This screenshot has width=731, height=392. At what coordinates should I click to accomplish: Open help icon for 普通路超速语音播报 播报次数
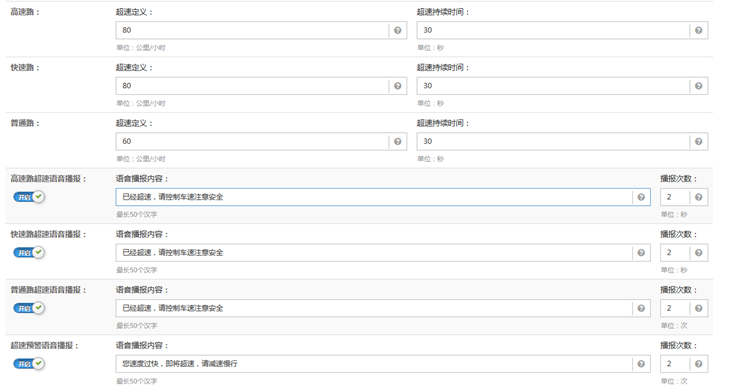click(698, 308)
